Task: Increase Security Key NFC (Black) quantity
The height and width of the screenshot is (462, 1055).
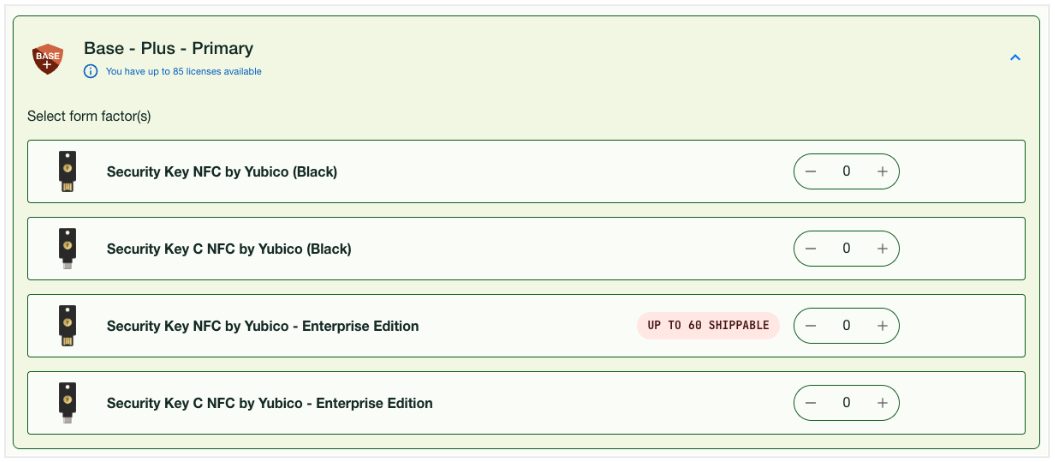Action: 882,171
